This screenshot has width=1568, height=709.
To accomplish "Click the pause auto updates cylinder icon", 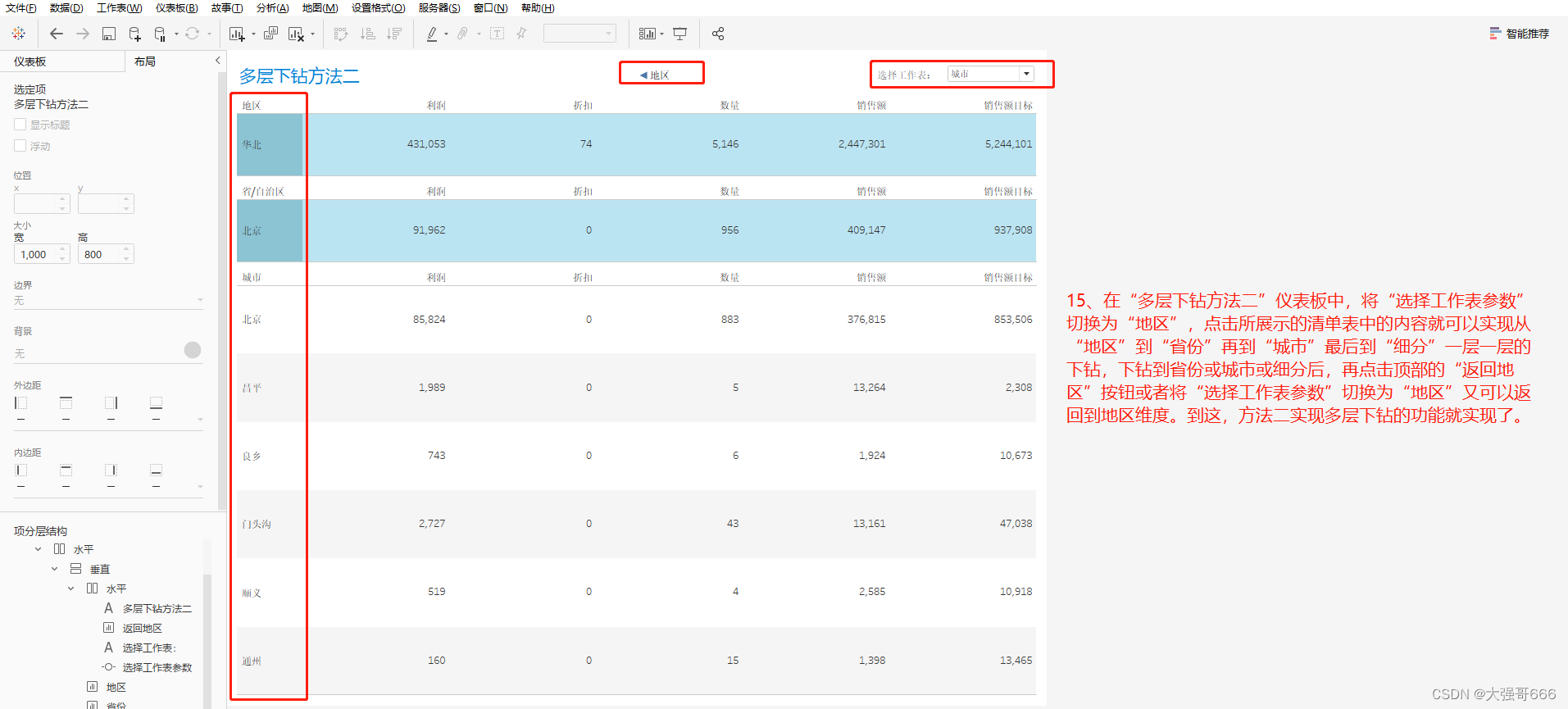I will click(160, 34).
